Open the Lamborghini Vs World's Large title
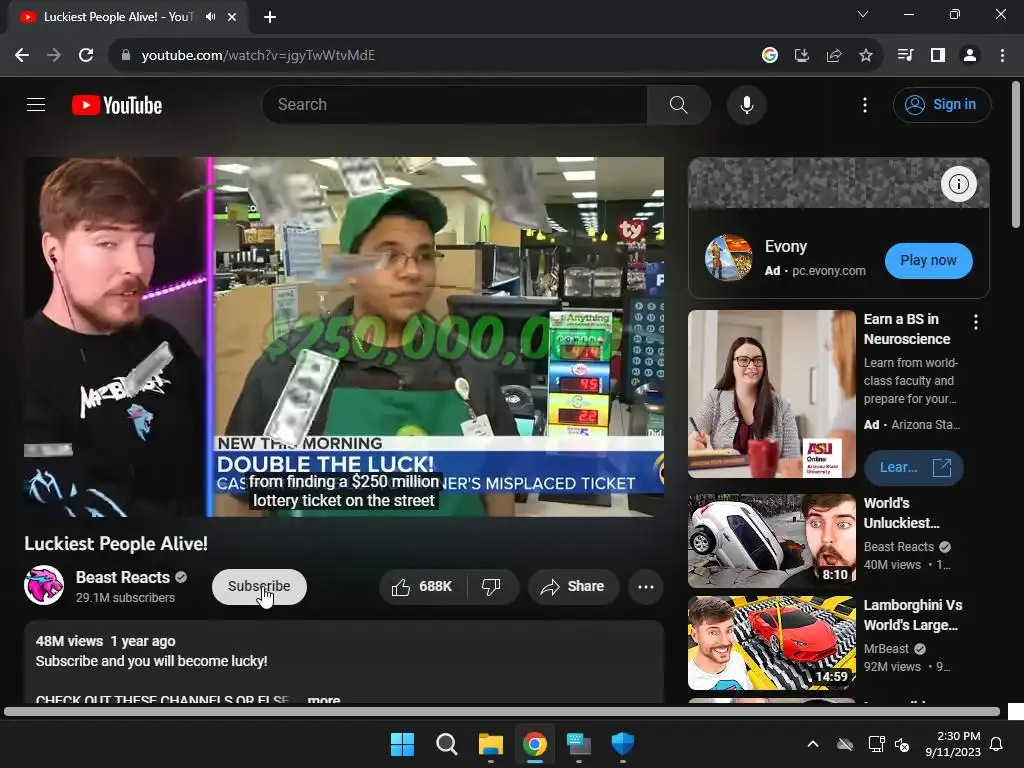1024x768 pixels. [912, 615]
